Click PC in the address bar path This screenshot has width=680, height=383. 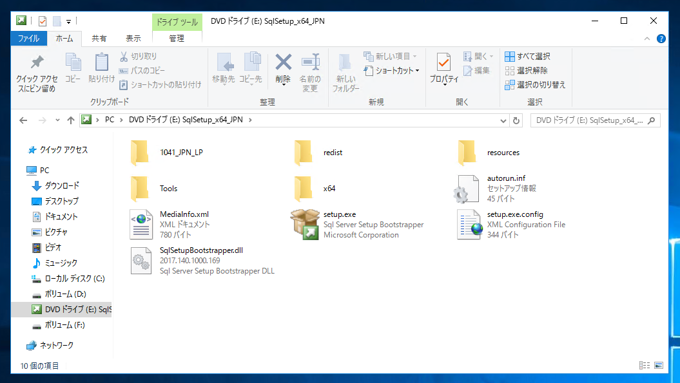(109, 120)
